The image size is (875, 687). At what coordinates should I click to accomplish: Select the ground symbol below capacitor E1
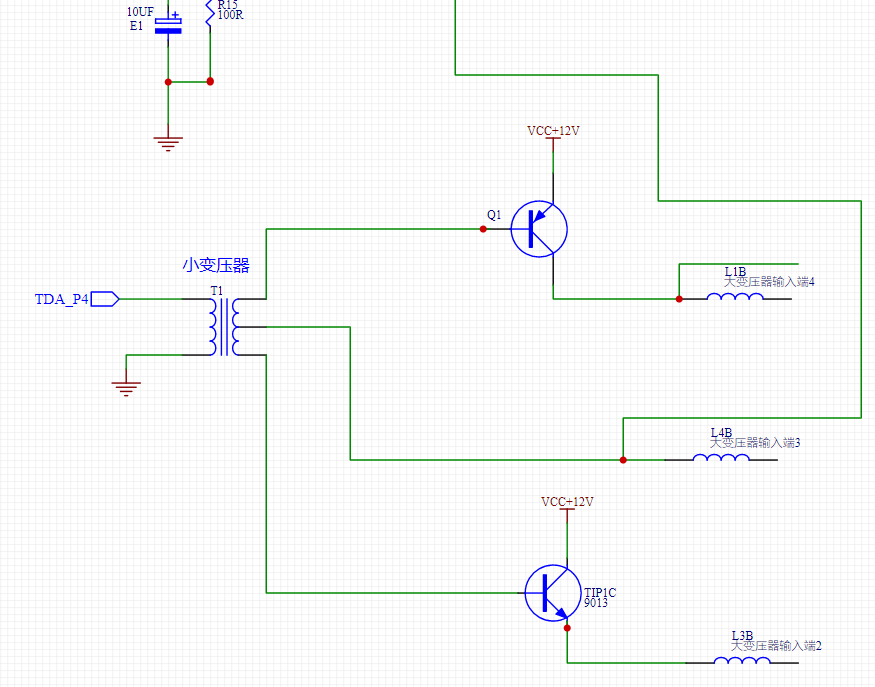click(x=168, y=142)
